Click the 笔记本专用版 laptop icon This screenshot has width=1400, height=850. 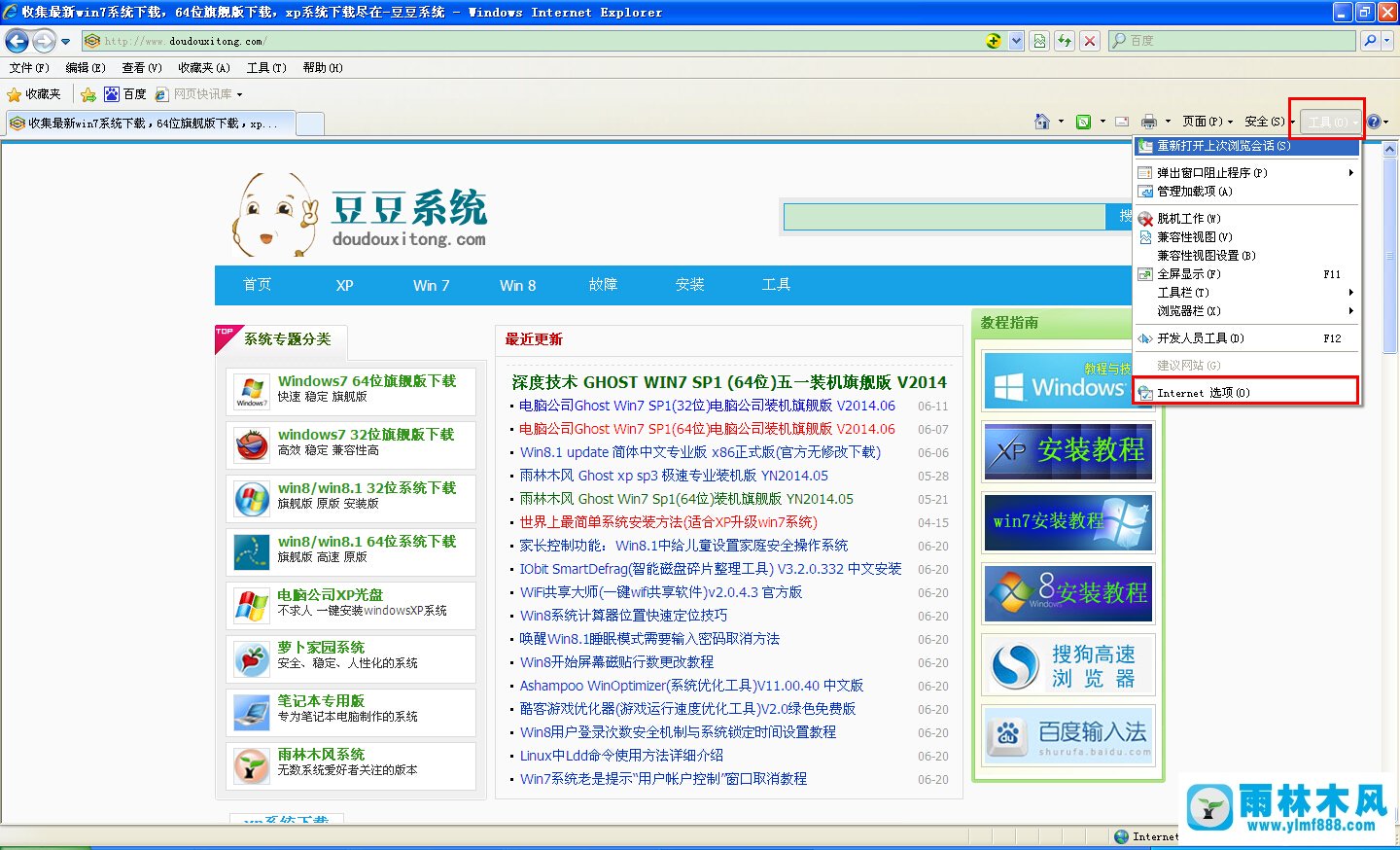tap(252, 713)
